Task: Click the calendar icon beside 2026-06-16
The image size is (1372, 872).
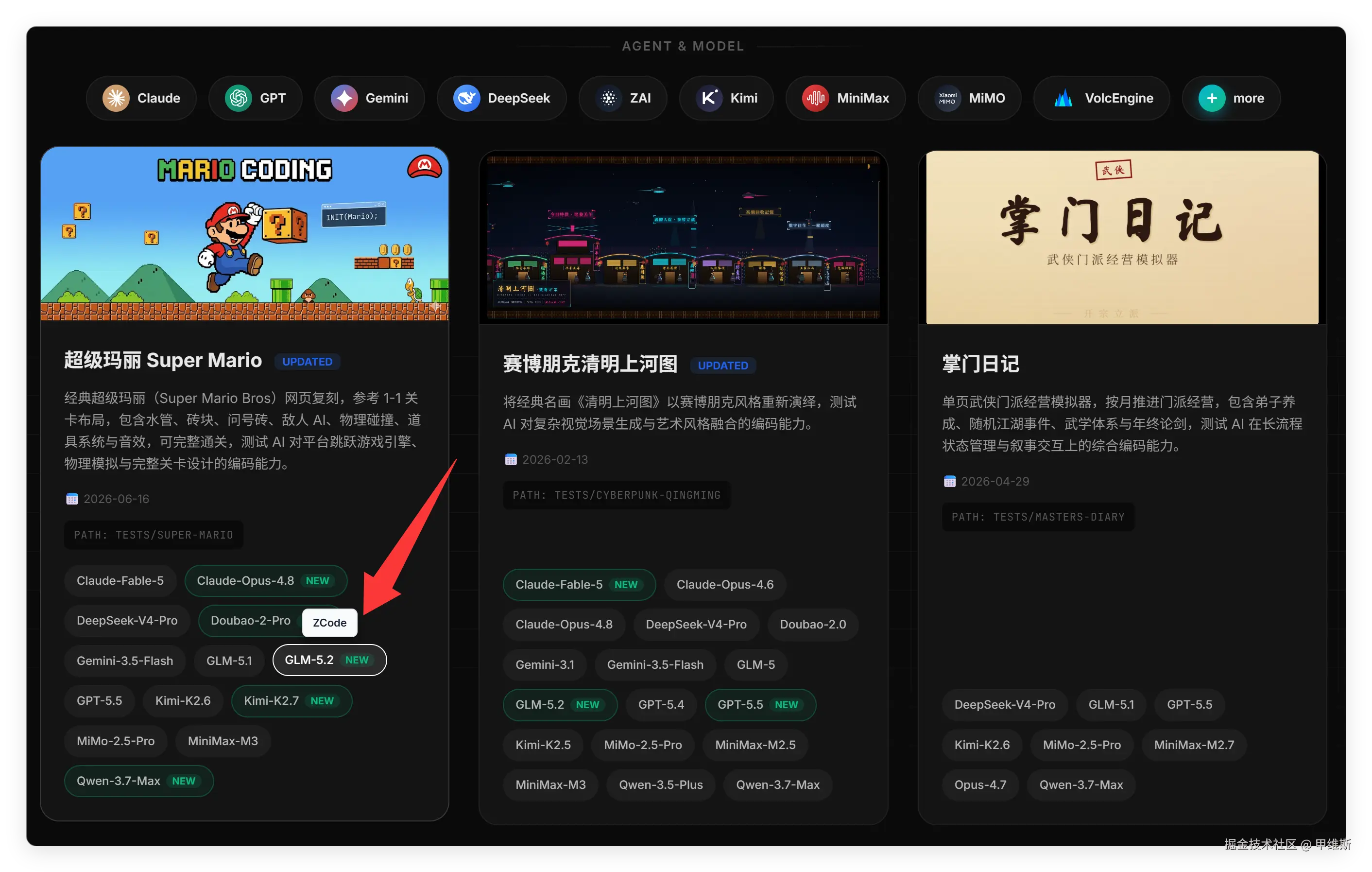Action: coord(72,499)
